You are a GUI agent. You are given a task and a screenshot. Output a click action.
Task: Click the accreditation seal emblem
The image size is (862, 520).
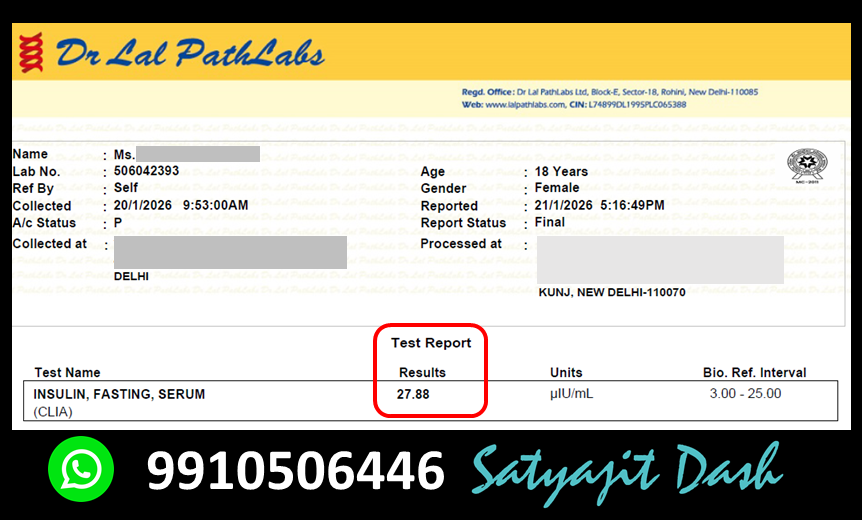pos(806,166)
